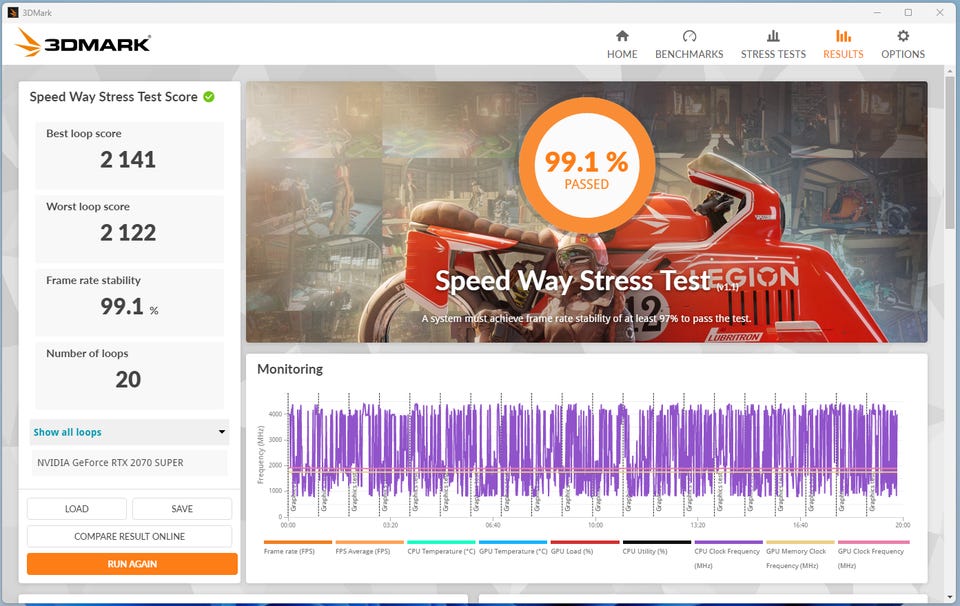Open the HOME tab label
The width and height of the screenshot is (960, 606).
click(x=622, y=54)
